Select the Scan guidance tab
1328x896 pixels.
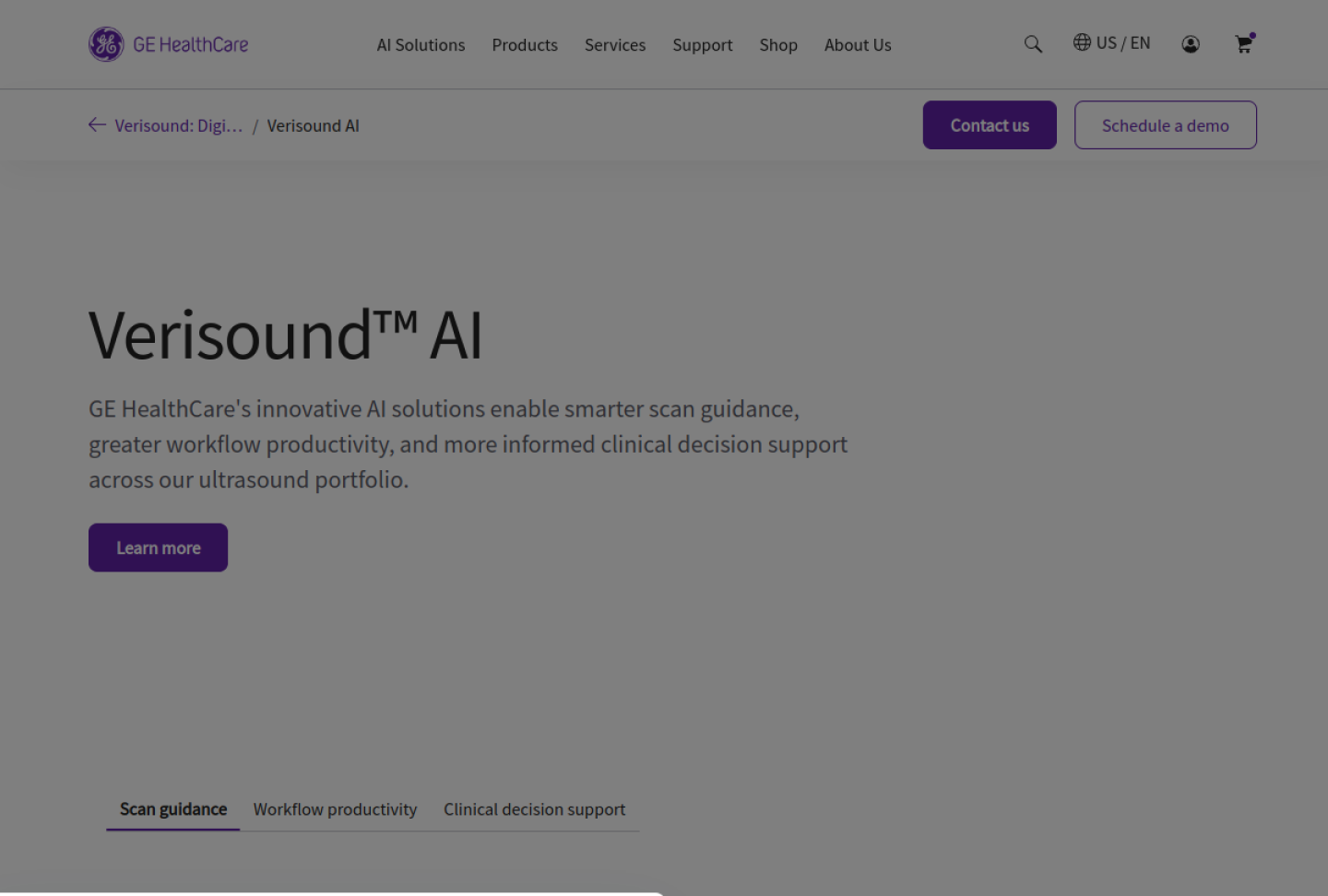[173, 809]
